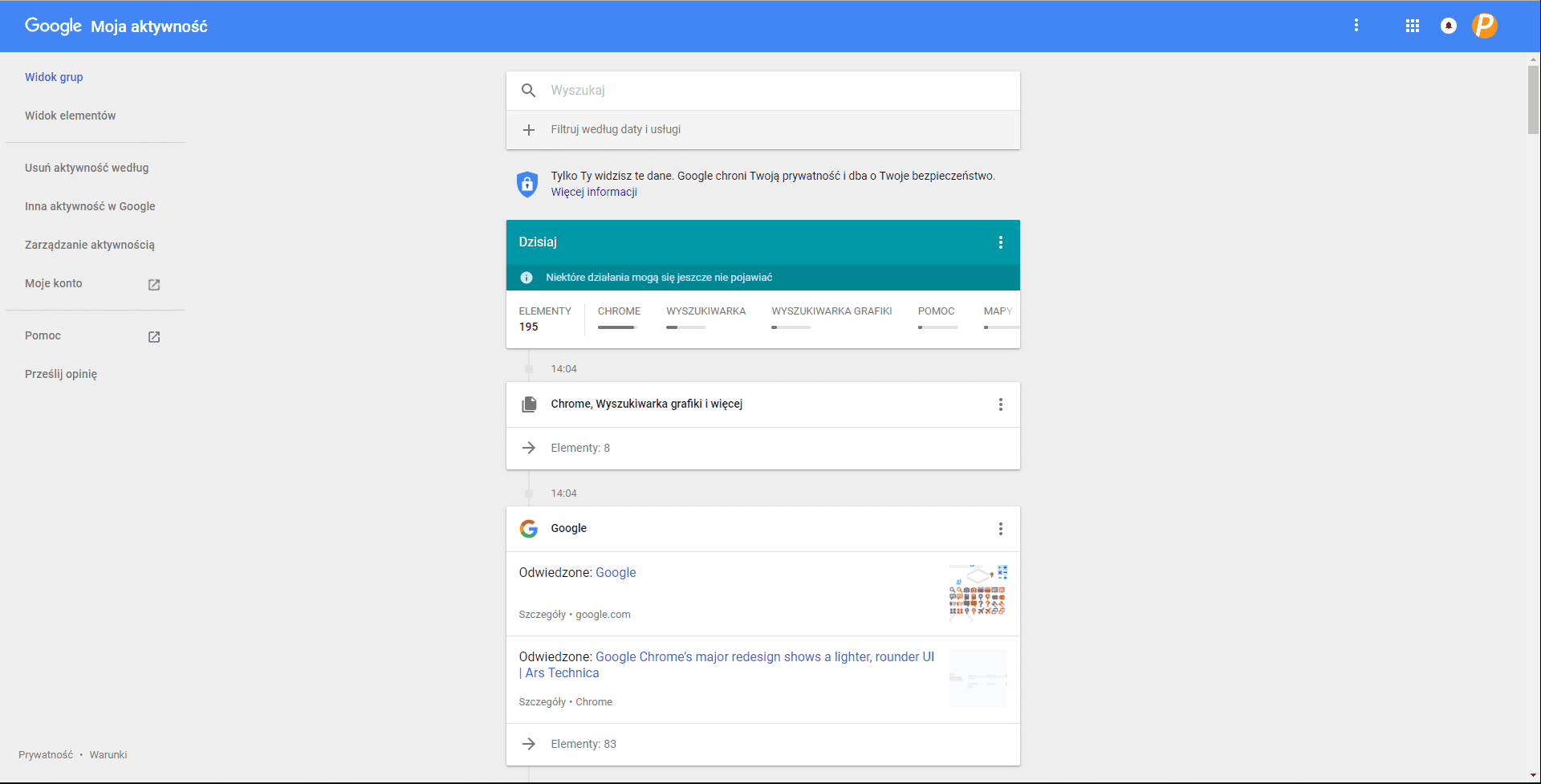Select the ELEMENTY 195 tab
Screen dimensions: 1541x784
[x=545, y=319]
